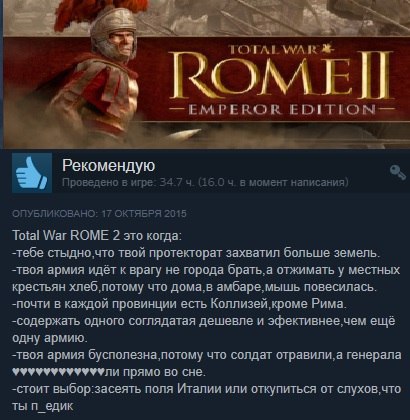The image size is (410, 420).
Task: Click the blue thumbs-up recommendation icon
Action: click(x=32, y=173)
